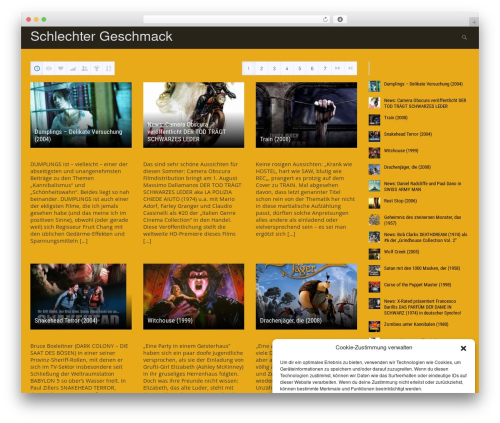Viewport: 500px width, 423px height.
Task: Click 'Cookie-Zustimmung verwalten' dialog heading
Action: (x=374, y=347)
